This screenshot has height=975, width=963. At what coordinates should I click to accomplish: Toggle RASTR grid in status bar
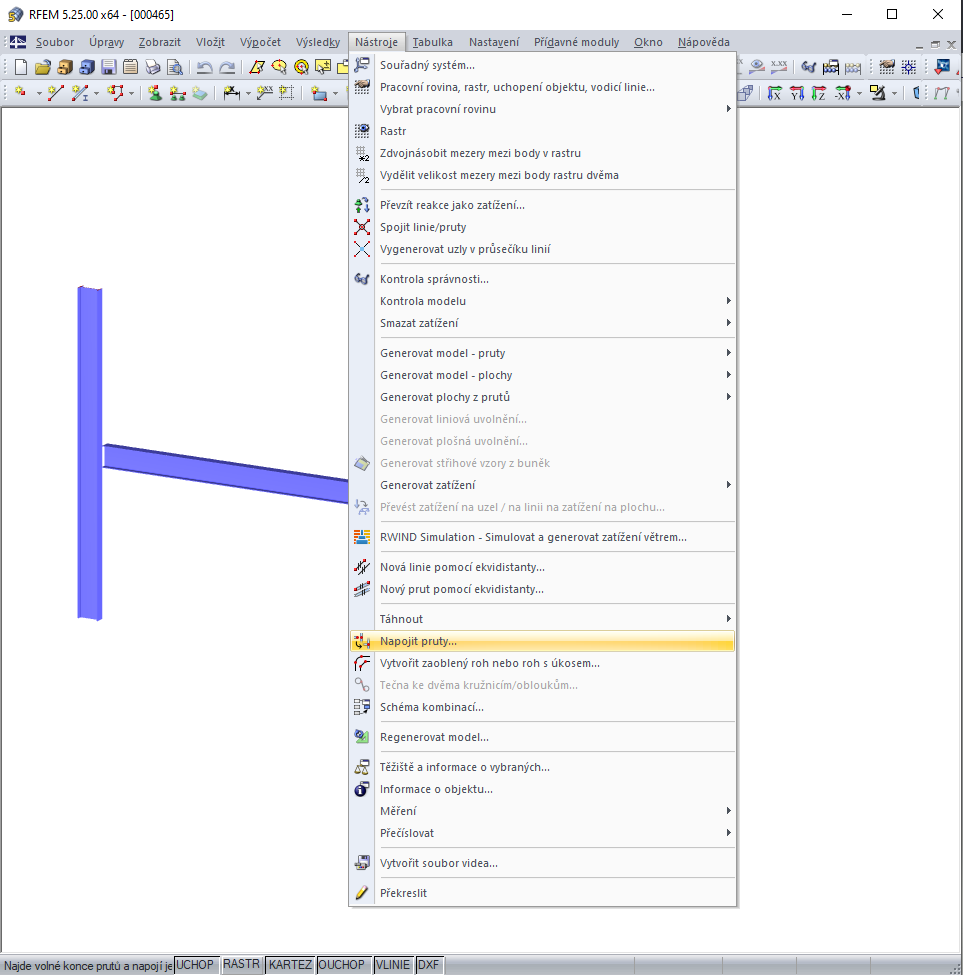coord(243,964)
